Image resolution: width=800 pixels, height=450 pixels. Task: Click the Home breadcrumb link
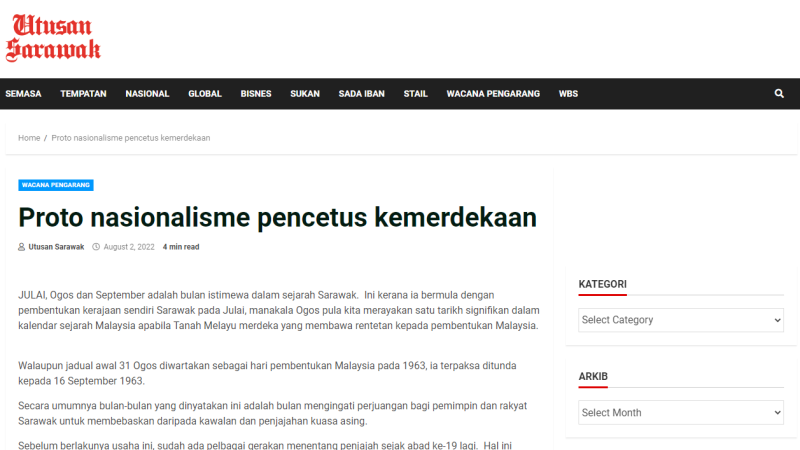pyautogui.click(x=29, y=138)
